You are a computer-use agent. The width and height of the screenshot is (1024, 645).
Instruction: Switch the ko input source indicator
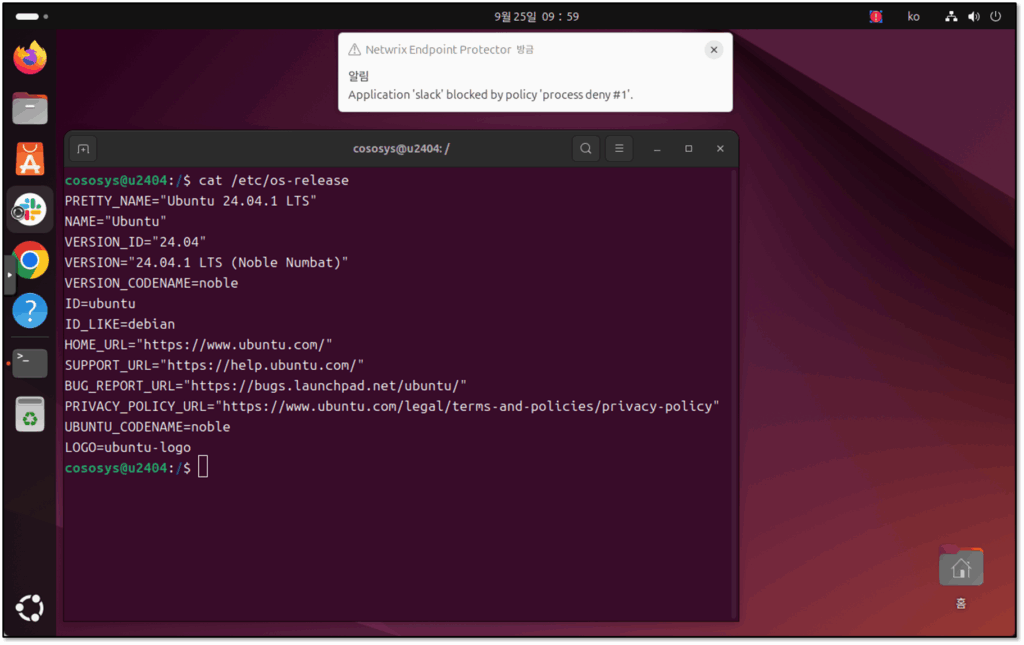914,16
